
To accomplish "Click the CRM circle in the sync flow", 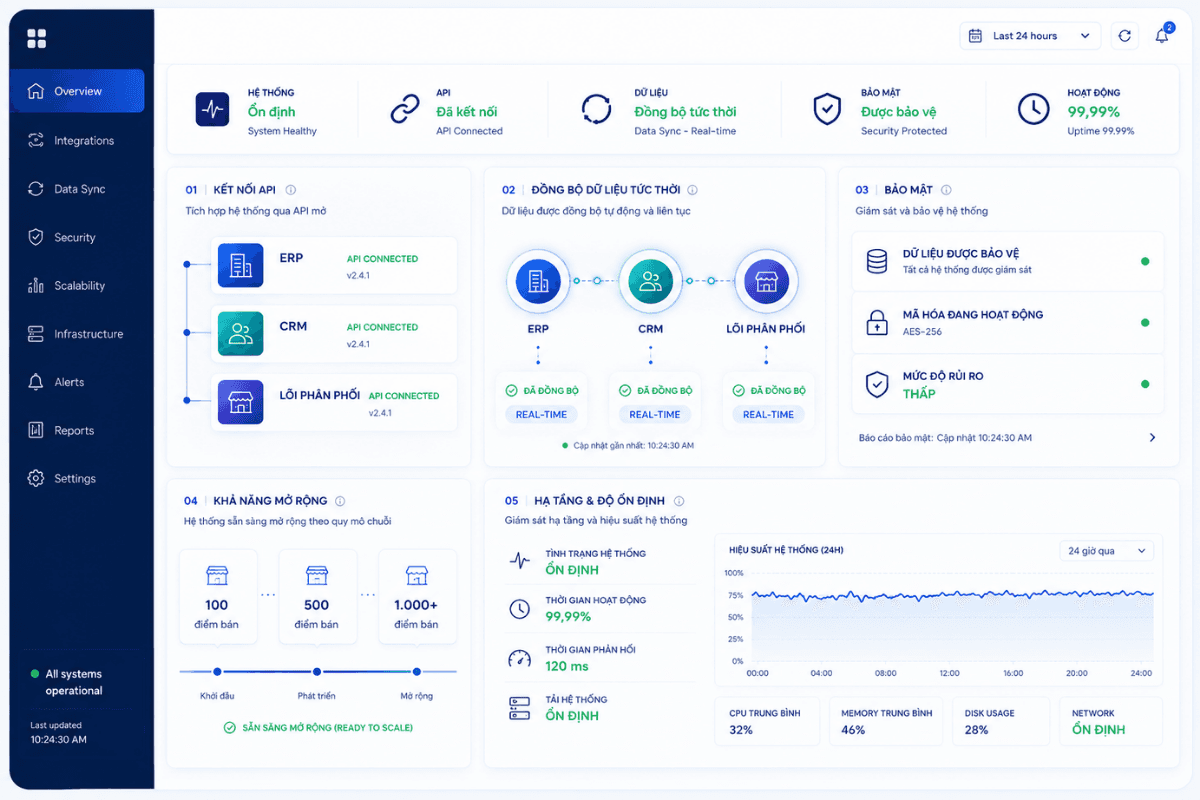I will coord(651,281).
